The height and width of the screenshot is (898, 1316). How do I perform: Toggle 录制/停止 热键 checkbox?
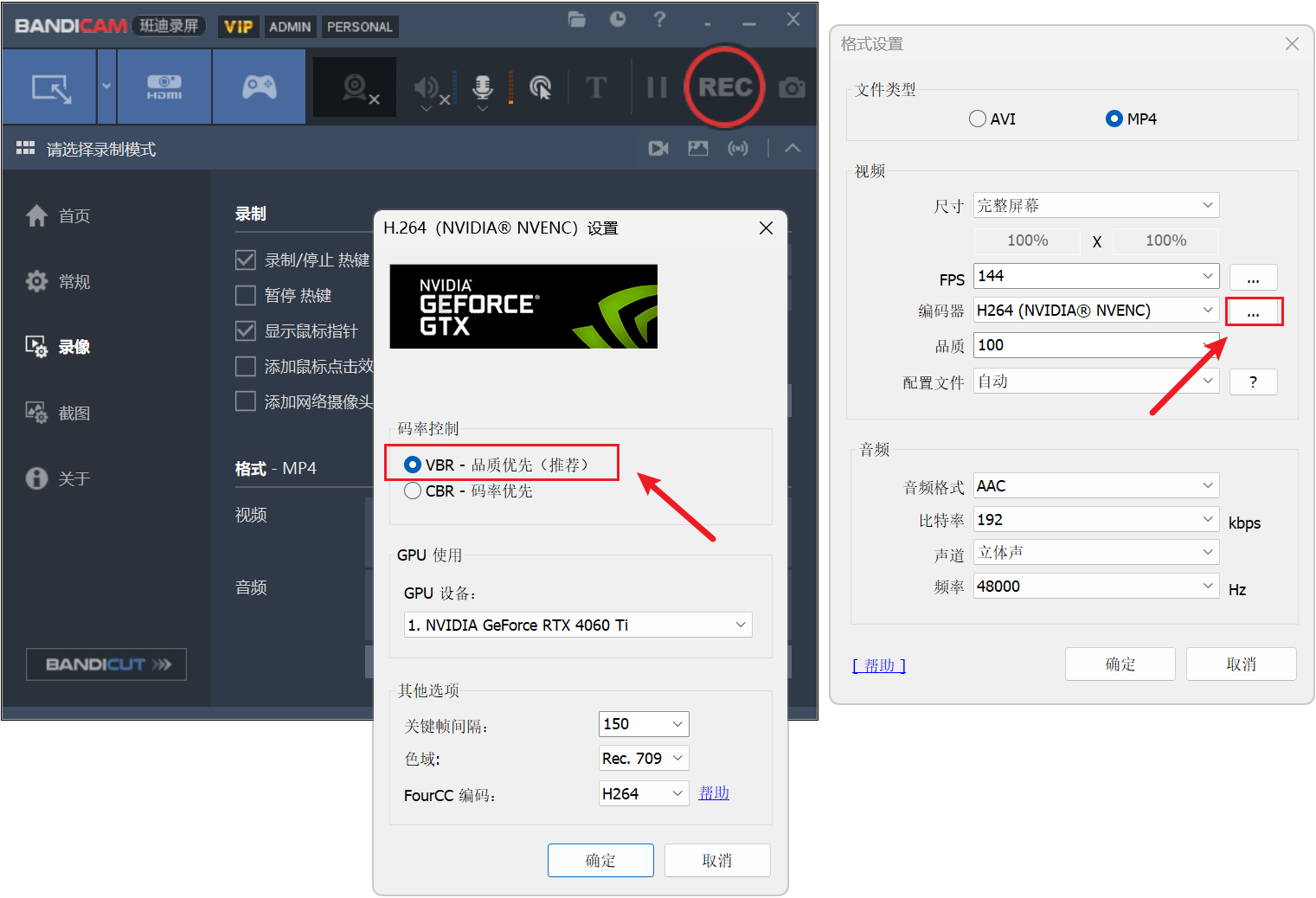point(246,260)
